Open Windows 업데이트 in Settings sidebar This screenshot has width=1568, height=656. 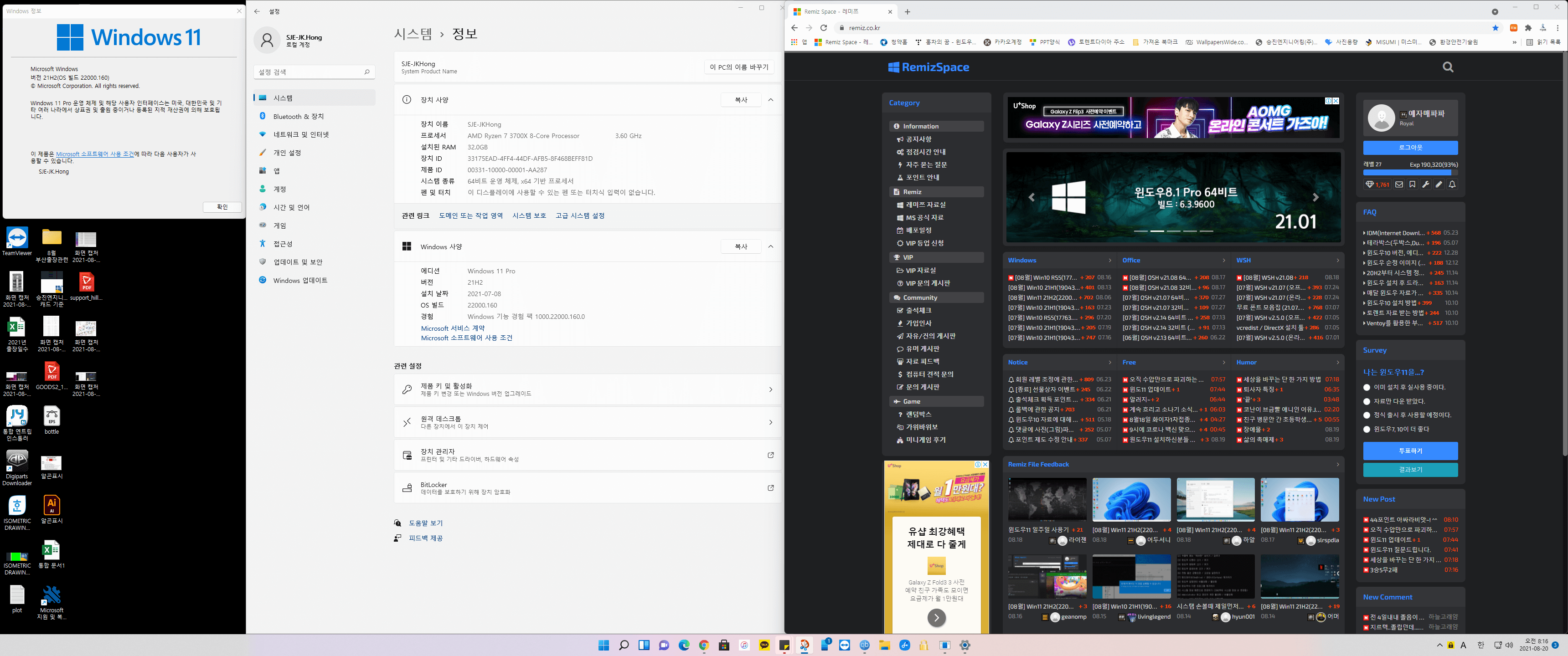314,281
